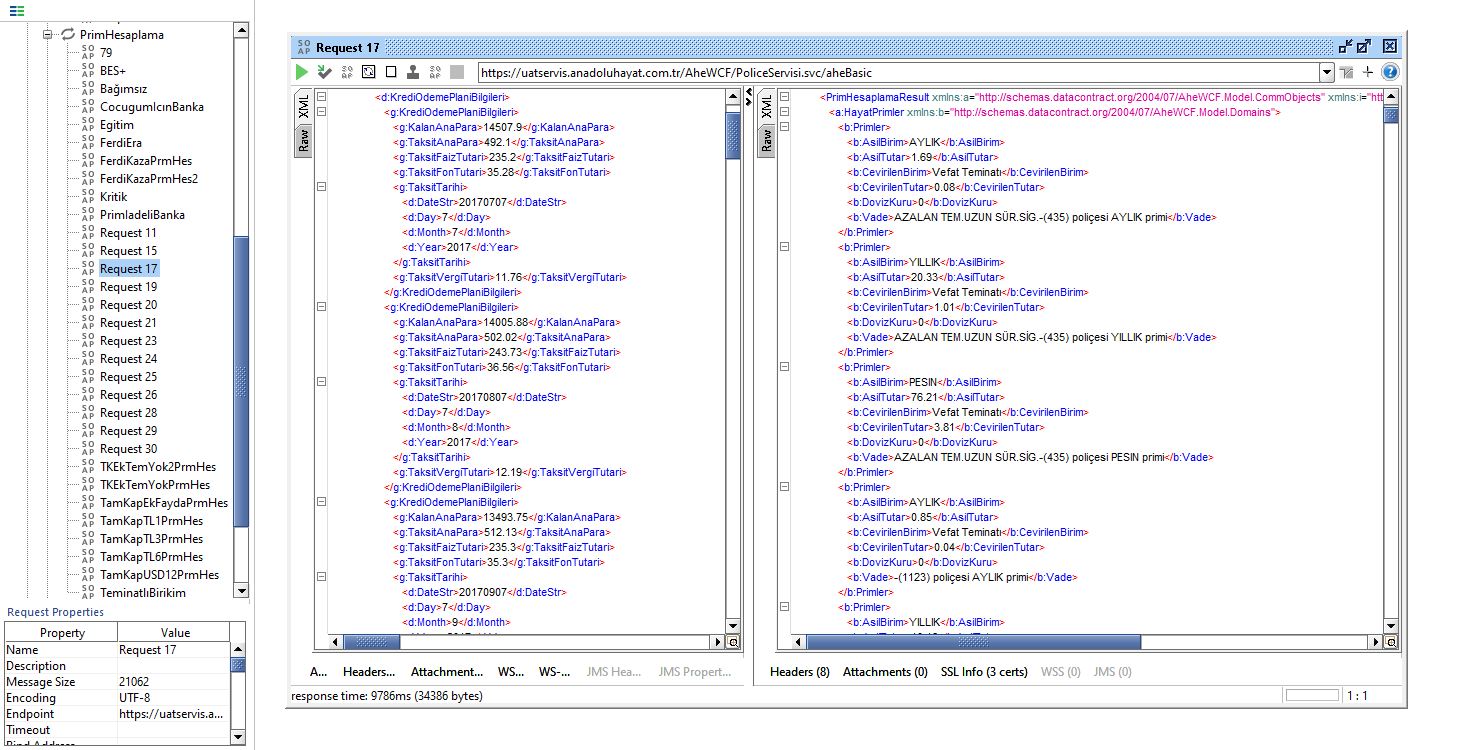
Task: Cancel the request with the square stop icon
Action: pyautogui.click(x=391, y=71)
